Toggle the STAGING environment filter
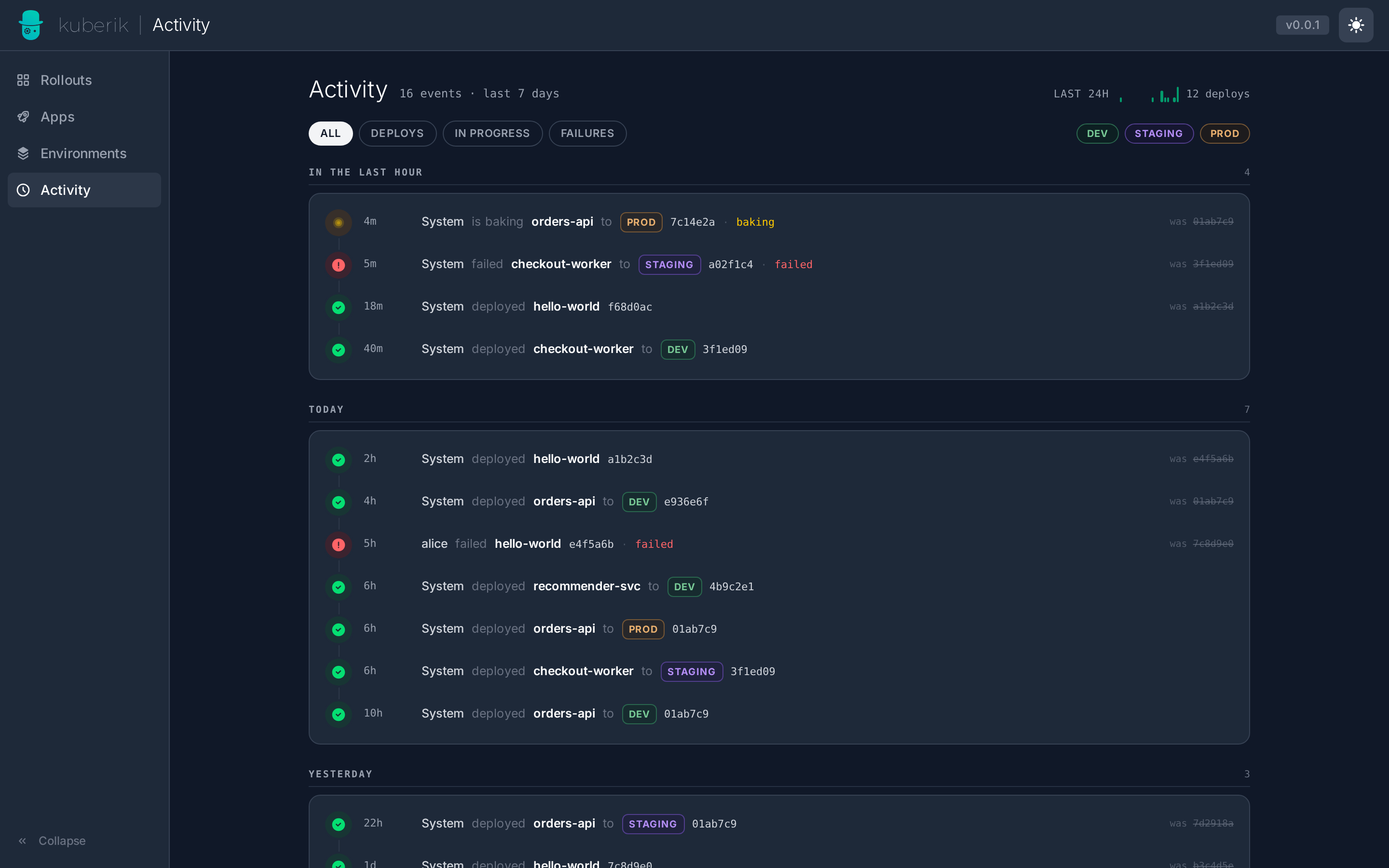Image resolution: width=1389 pixels, height=868 pixels. tap(1158, 134)
